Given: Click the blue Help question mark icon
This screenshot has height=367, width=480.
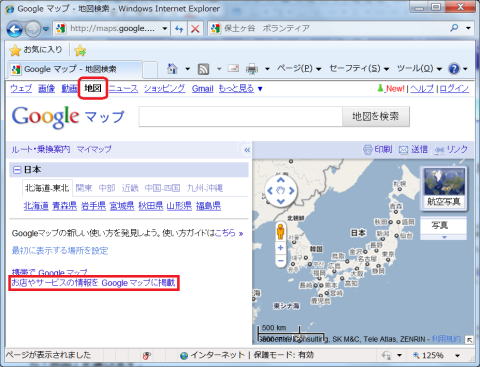Looking at the screenshot, I should [454, 69].
